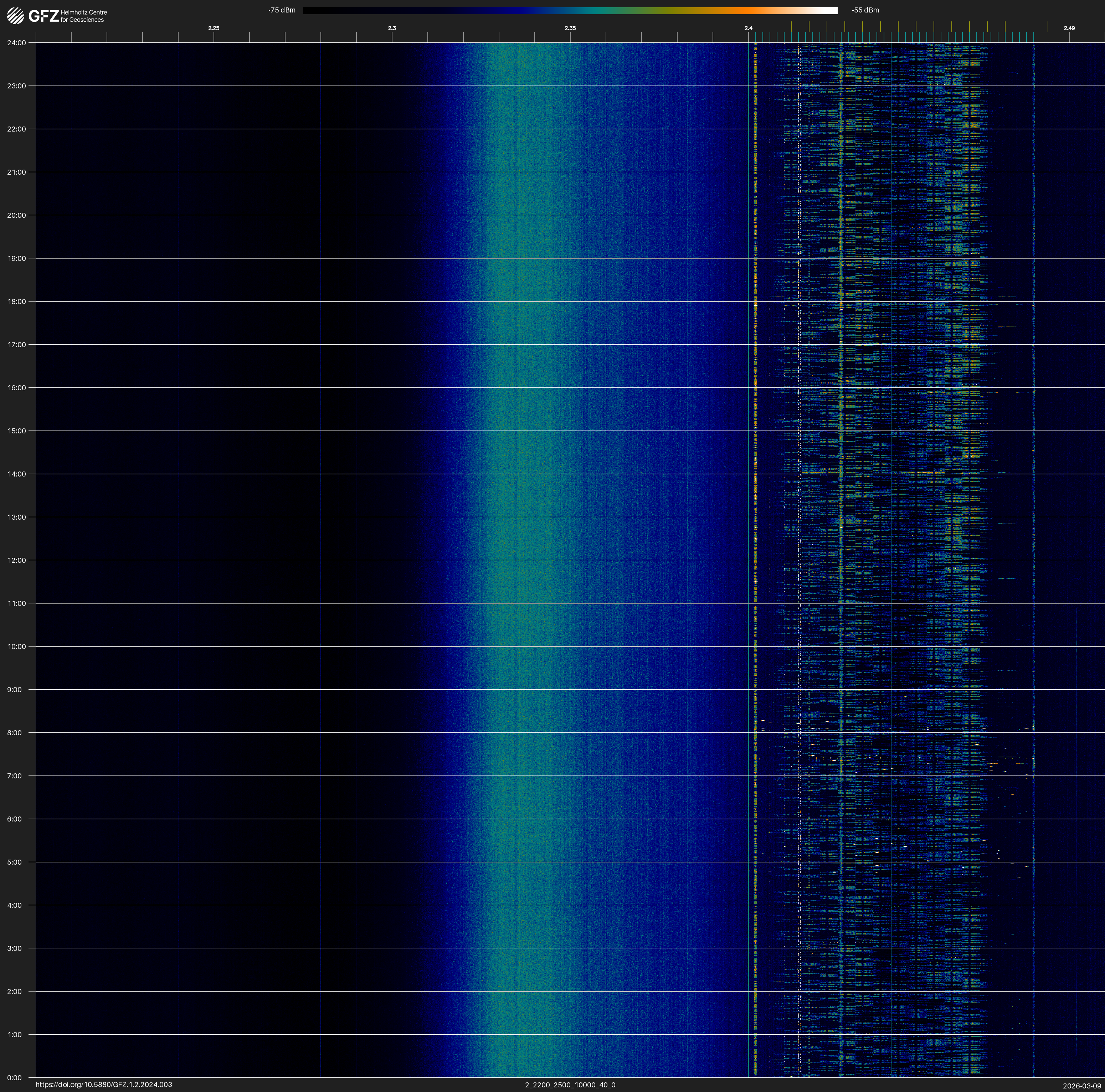
Task: Click the 5:00 time axis label
Action: coord(15,862)
